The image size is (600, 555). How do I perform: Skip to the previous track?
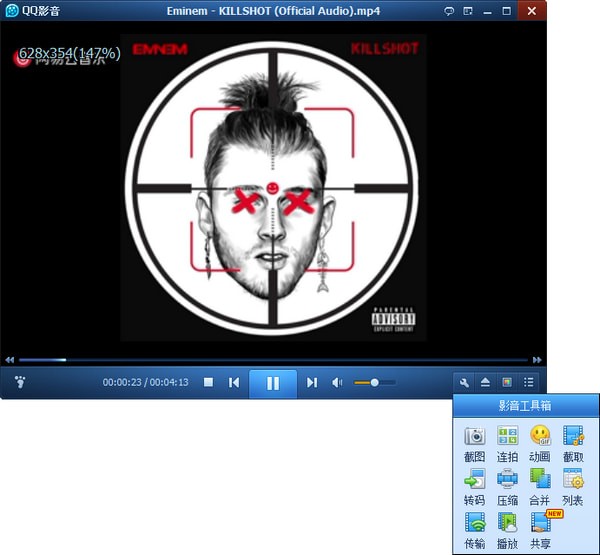234,382
